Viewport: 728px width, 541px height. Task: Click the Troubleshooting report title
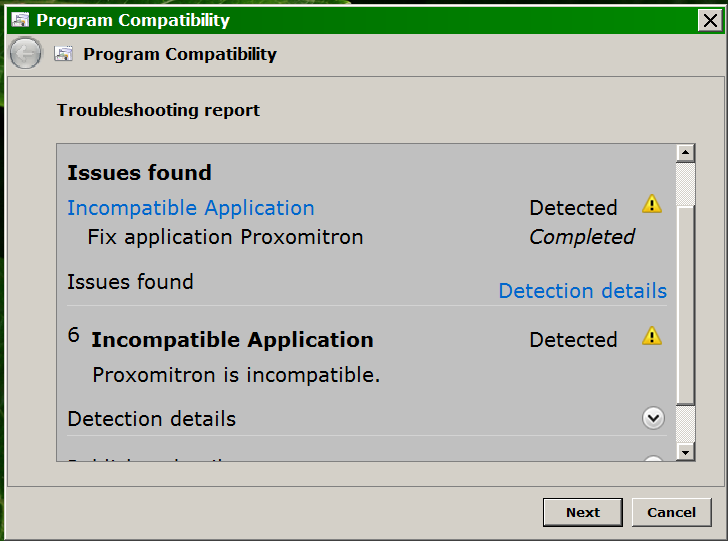(x=158, y=110)
